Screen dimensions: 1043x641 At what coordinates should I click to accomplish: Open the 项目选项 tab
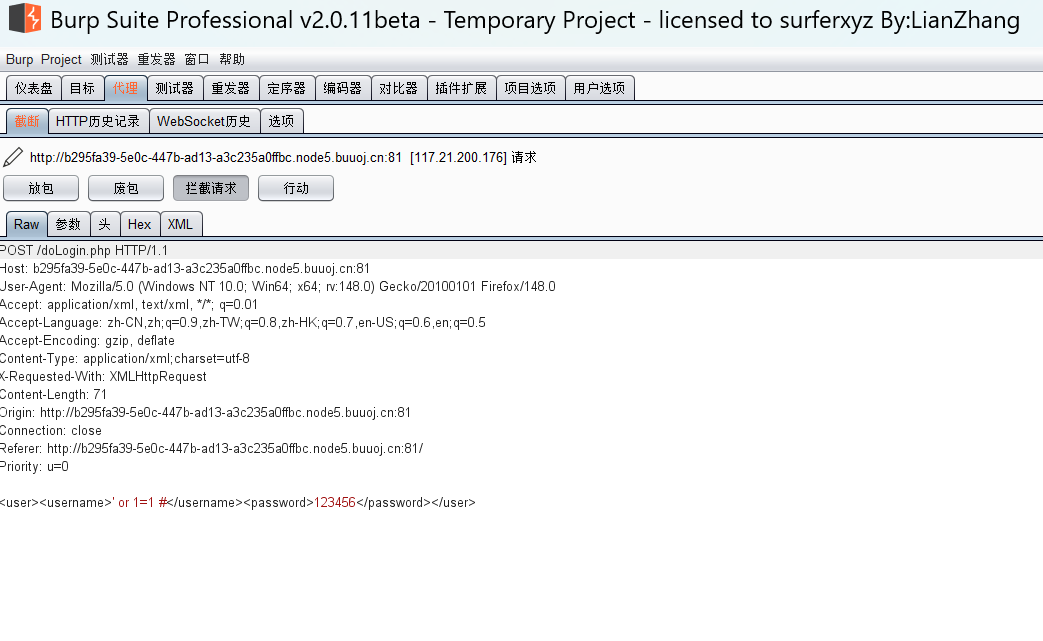pos(530,88)
